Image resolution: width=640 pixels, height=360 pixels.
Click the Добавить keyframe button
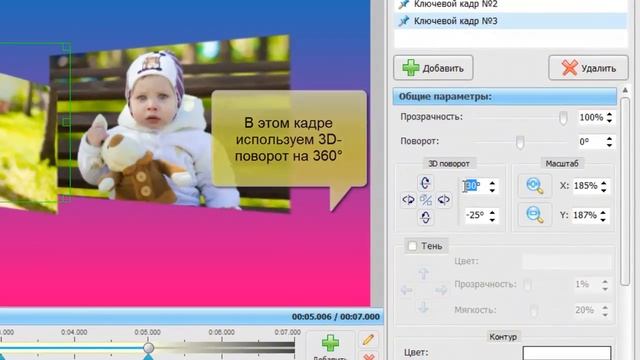tap(433, 68)
